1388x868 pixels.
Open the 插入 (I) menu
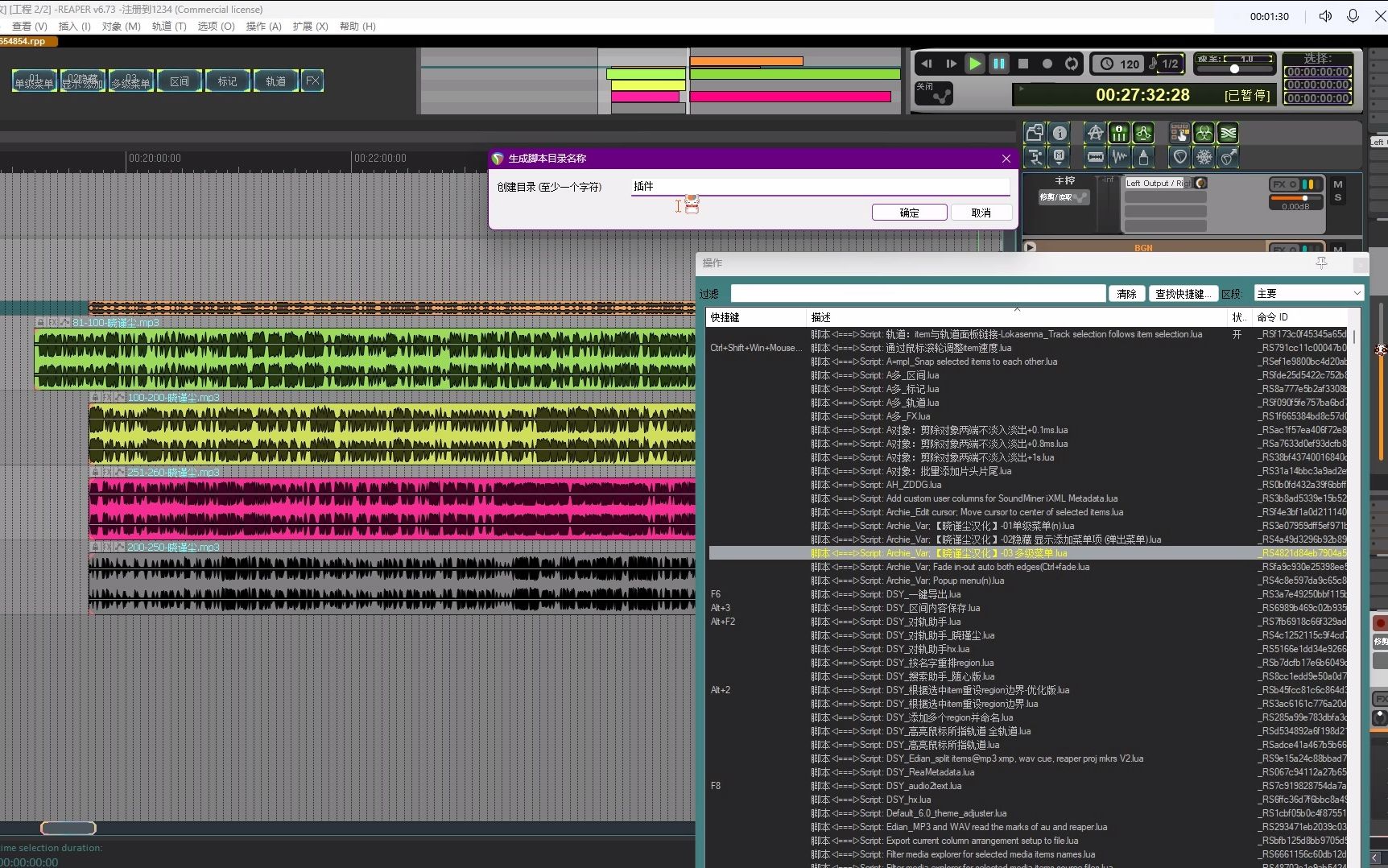[75, 26]
